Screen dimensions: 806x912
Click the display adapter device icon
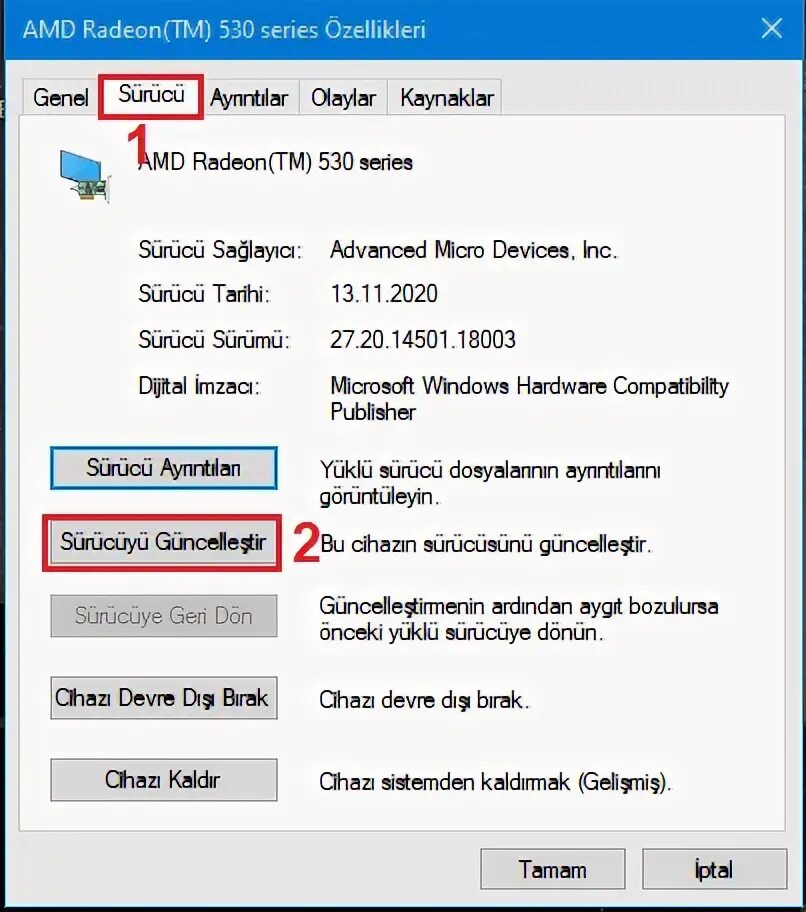[85, 176]
